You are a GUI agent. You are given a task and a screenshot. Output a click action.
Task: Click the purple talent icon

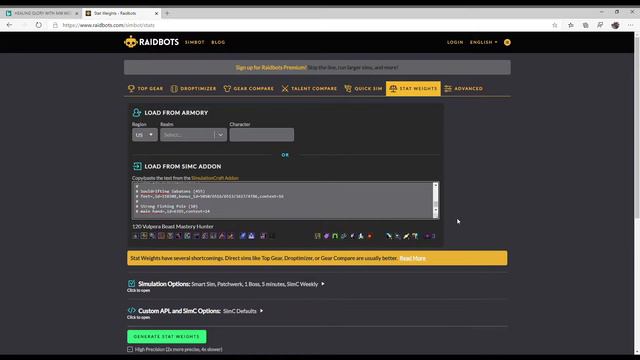pos(327,236)
